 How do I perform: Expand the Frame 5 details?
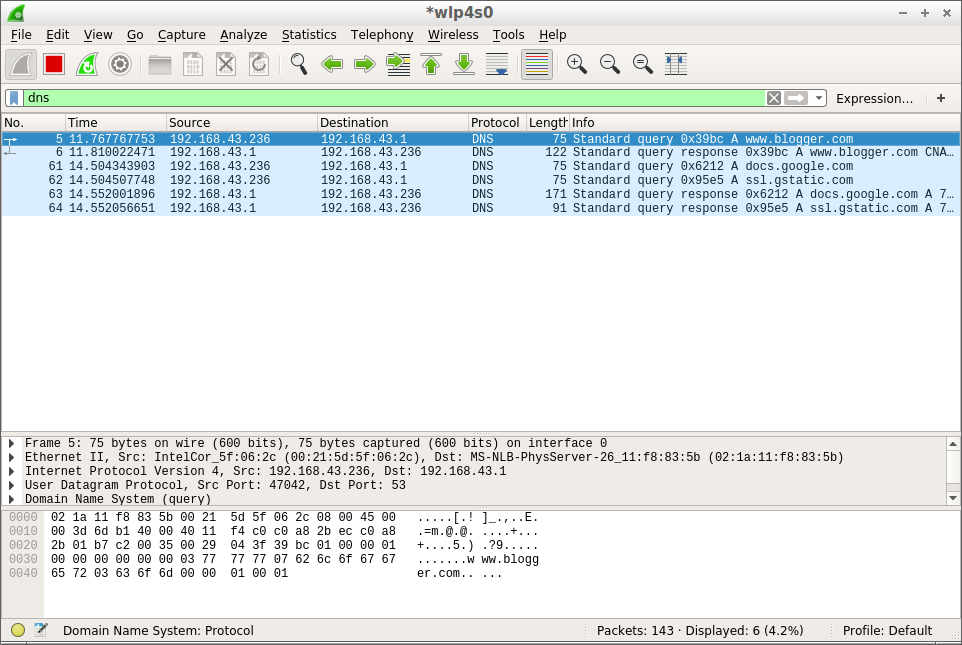tap(11, 443)
